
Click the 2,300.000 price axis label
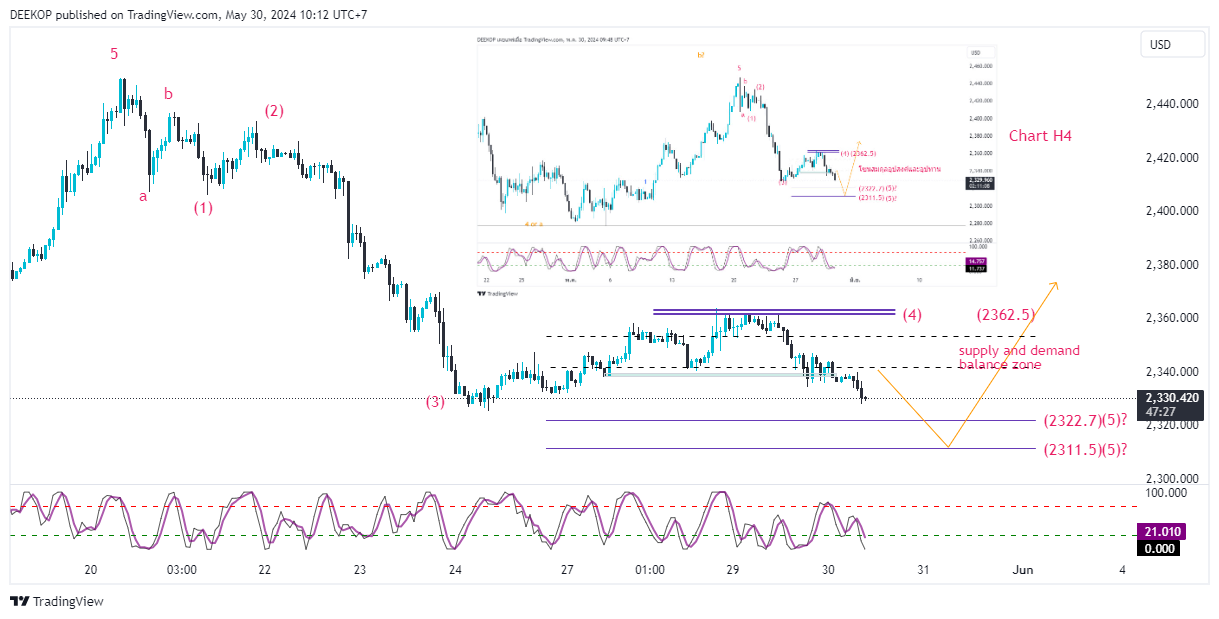point(1172,478)
